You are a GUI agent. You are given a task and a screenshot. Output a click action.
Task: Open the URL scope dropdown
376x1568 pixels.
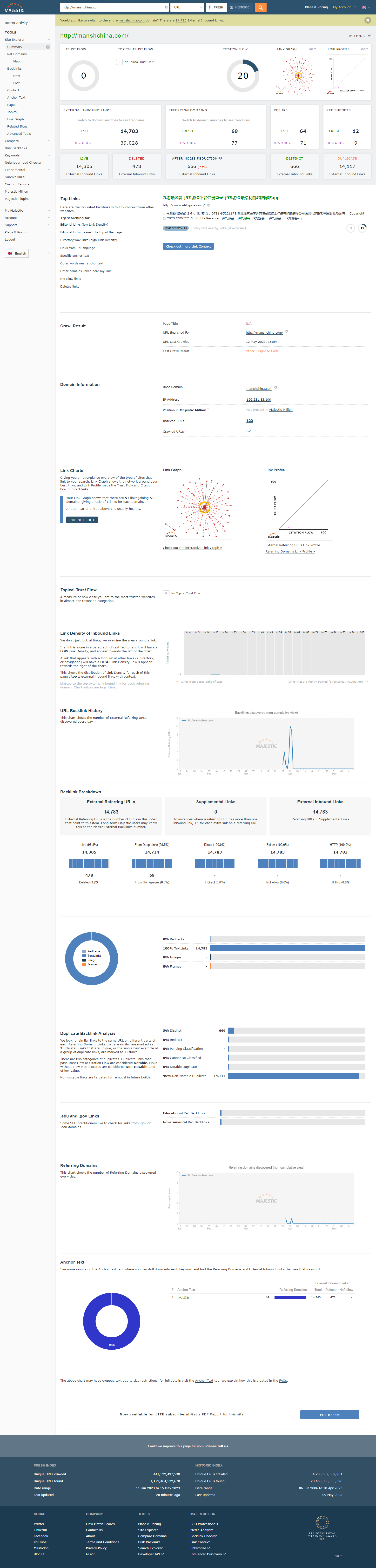[187, 7]
